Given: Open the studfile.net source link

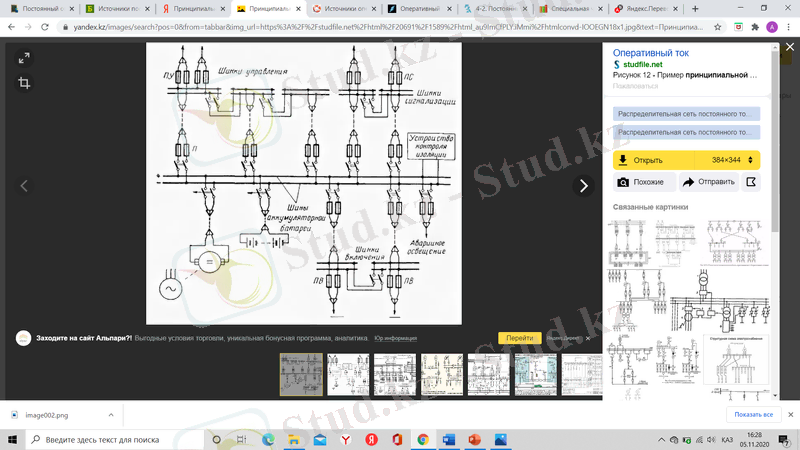Looking at the screenshot, I should (642, 64).
